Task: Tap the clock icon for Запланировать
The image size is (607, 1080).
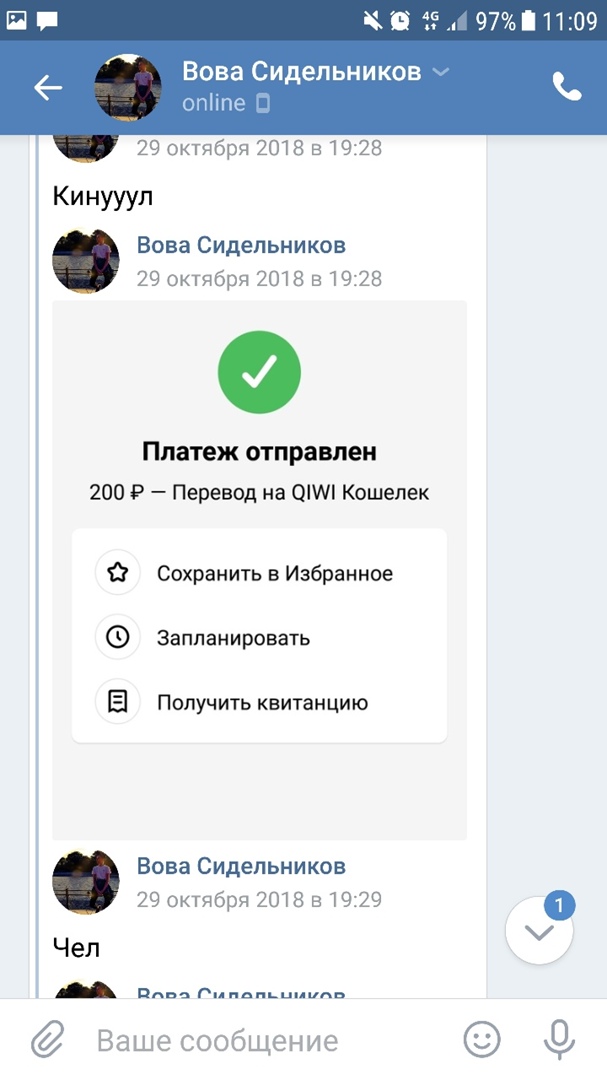Action: [x=118, y=638]
